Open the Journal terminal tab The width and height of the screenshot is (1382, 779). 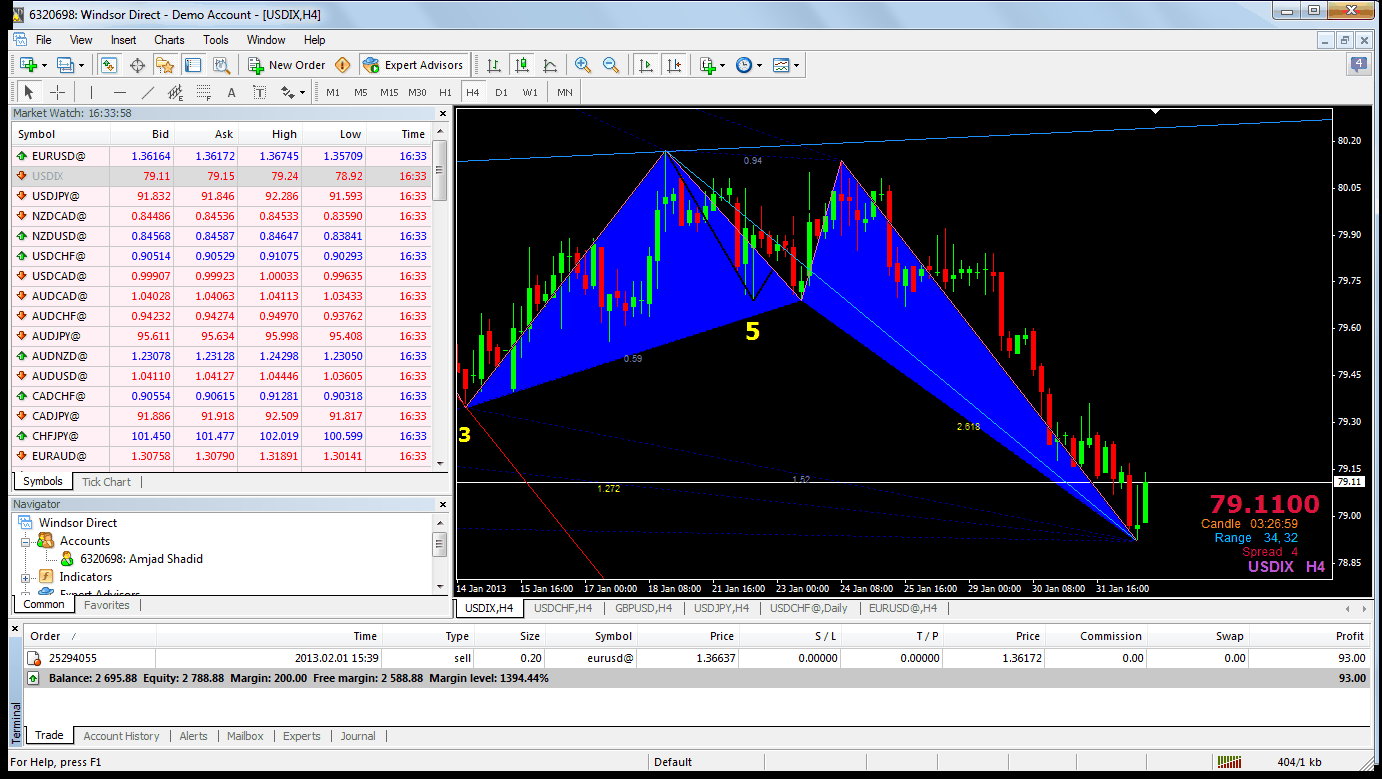358,736
